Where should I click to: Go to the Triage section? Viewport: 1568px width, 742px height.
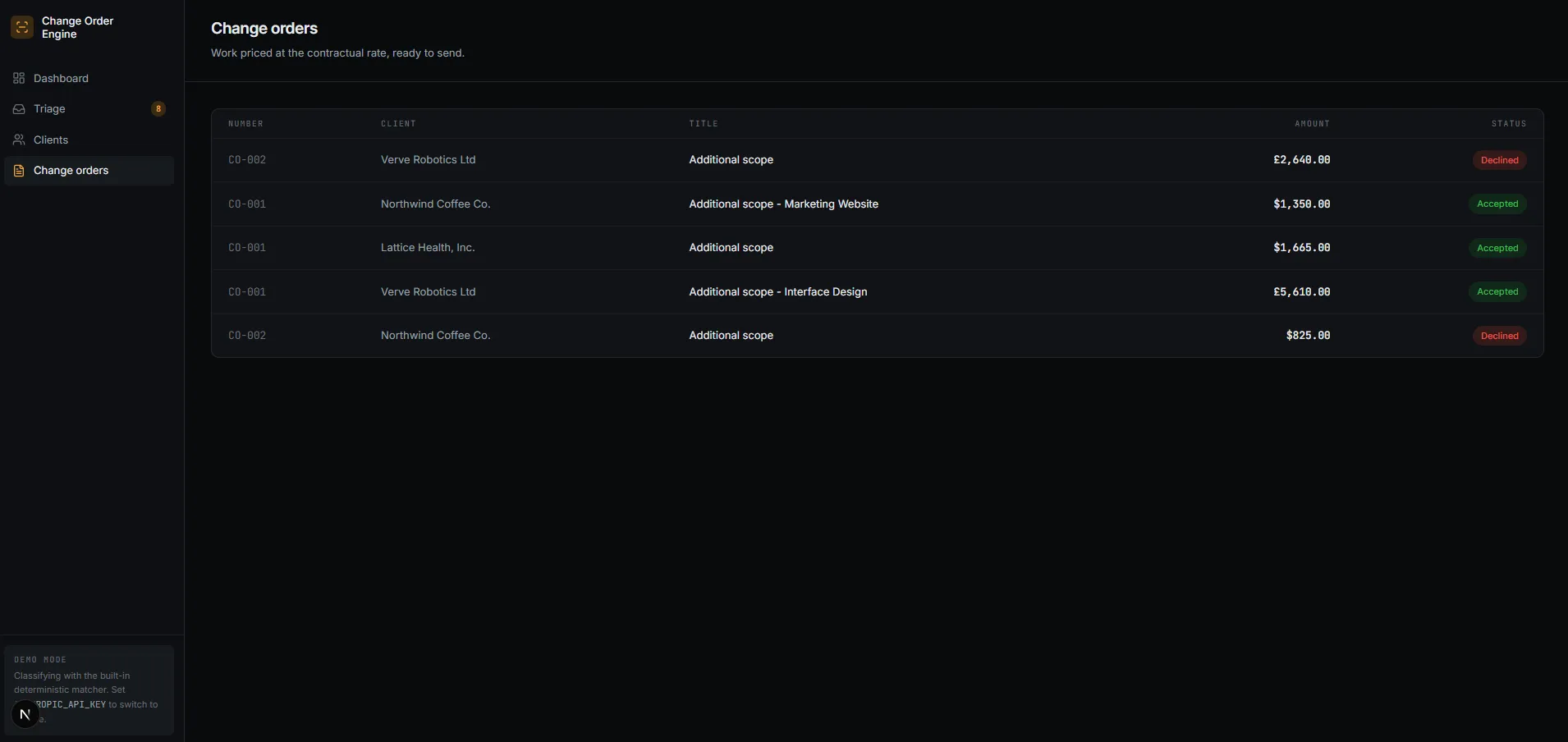point(89,109)
